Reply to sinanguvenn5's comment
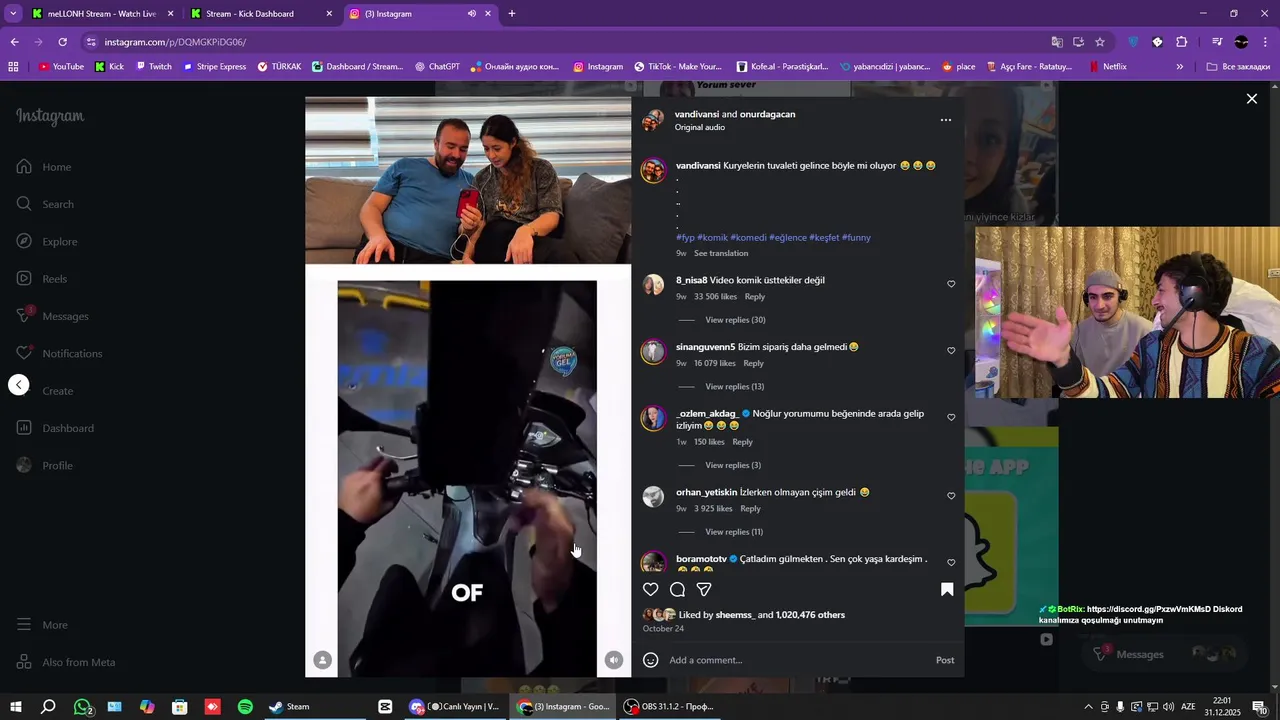The height and width of the screenshot is (720, 1280). click(753, 364)
